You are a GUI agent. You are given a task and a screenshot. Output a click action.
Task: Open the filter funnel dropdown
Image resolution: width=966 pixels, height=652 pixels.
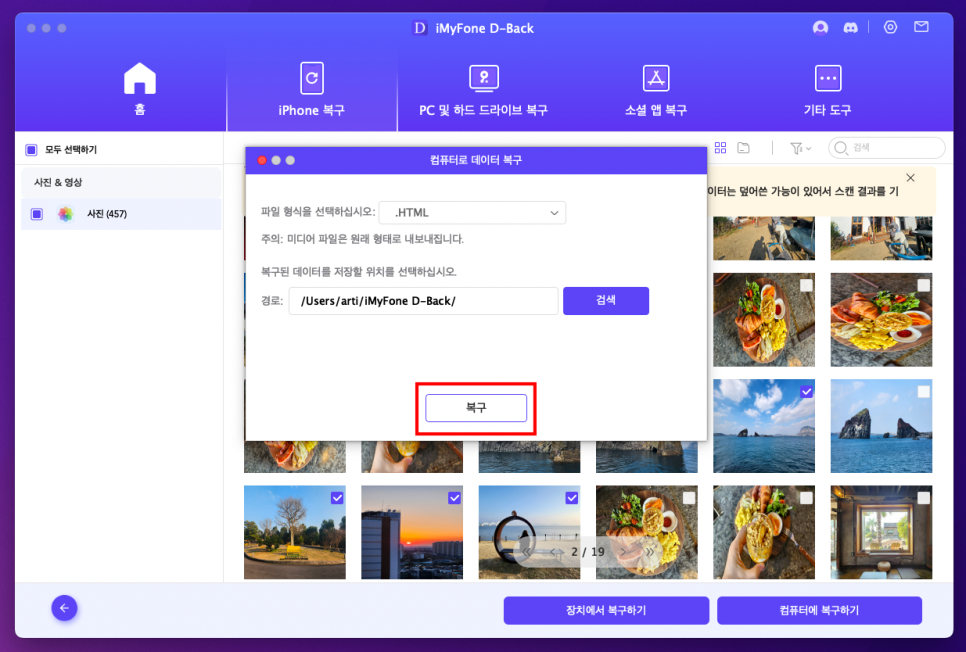click(x=800, y=149)
